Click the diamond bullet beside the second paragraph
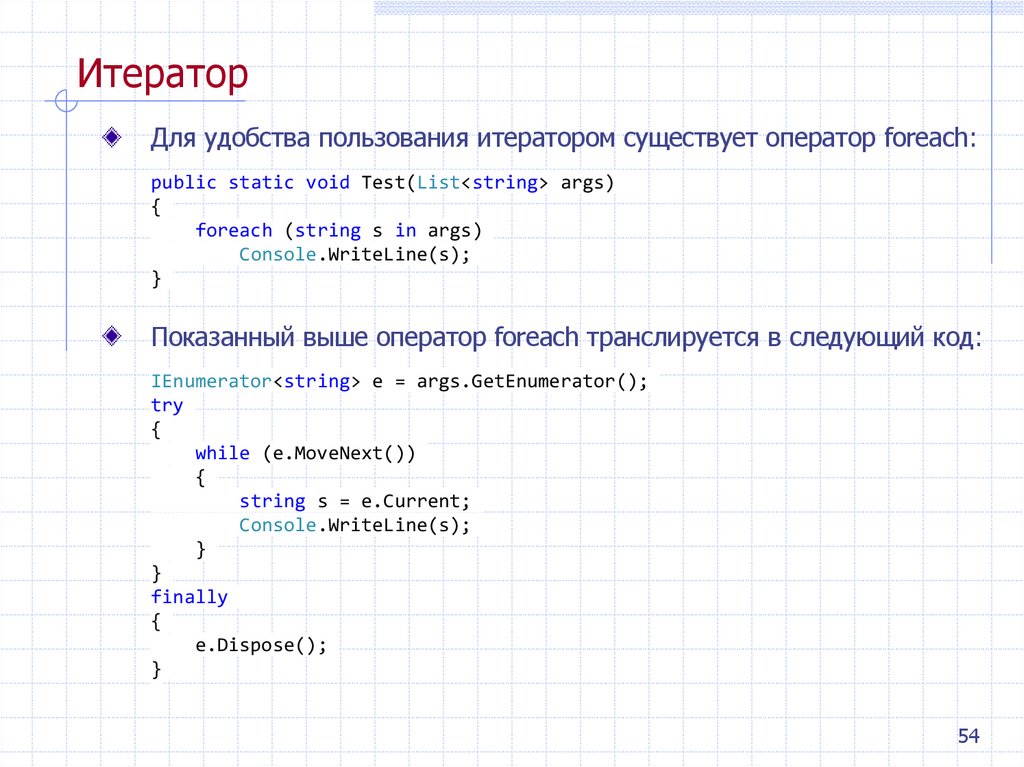Image resolution: width=1024 pixels, height=767 pixels. click(110, 335)
